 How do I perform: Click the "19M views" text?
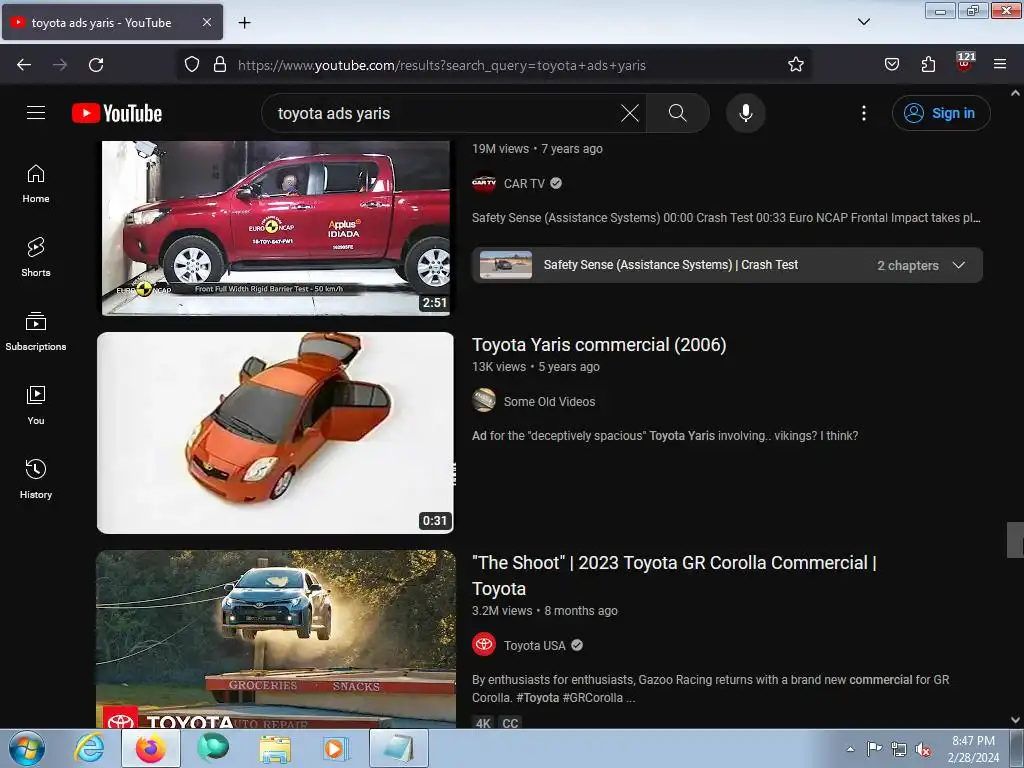[500, 149]
